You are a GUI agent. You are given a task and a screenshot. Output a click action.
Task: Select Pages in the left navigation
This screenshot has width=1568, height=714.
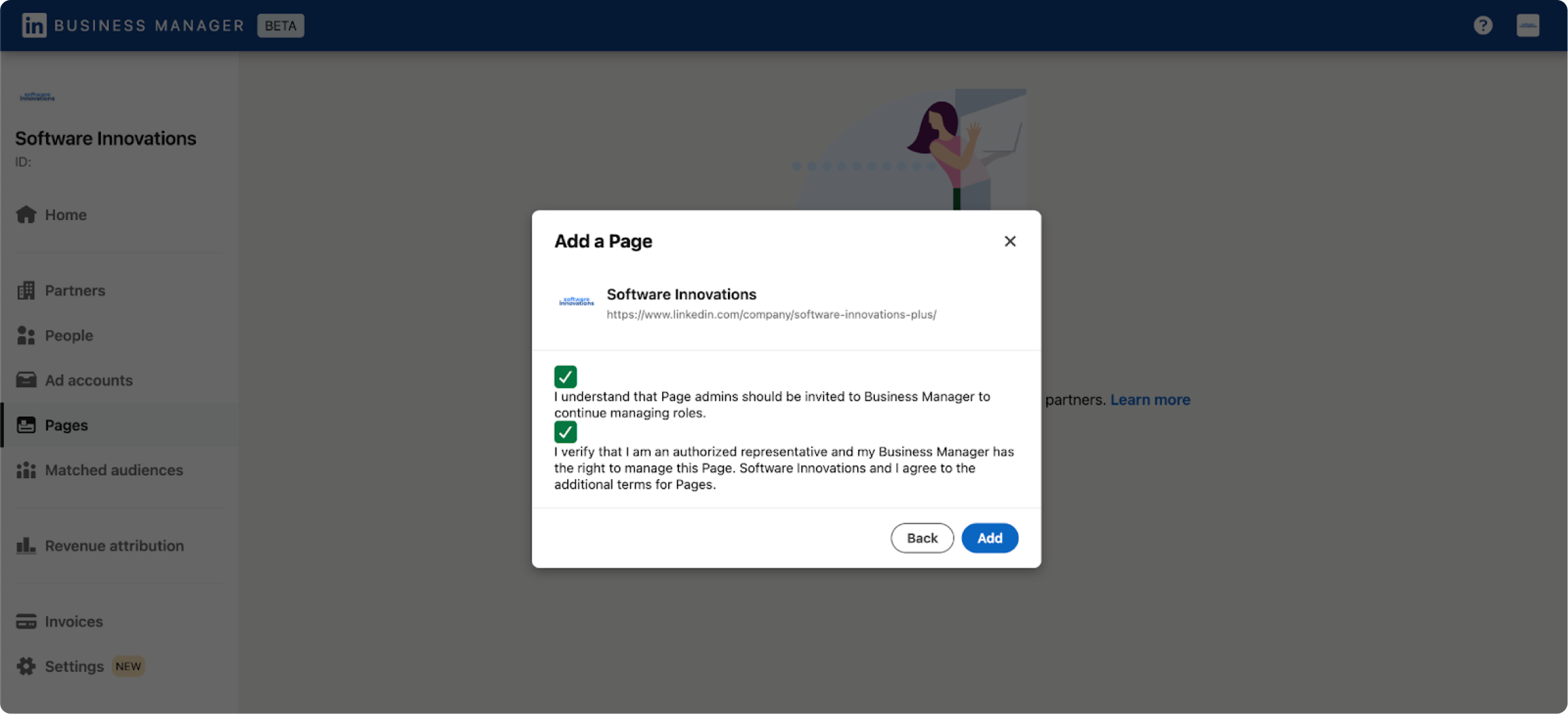(x=66, y=425)
